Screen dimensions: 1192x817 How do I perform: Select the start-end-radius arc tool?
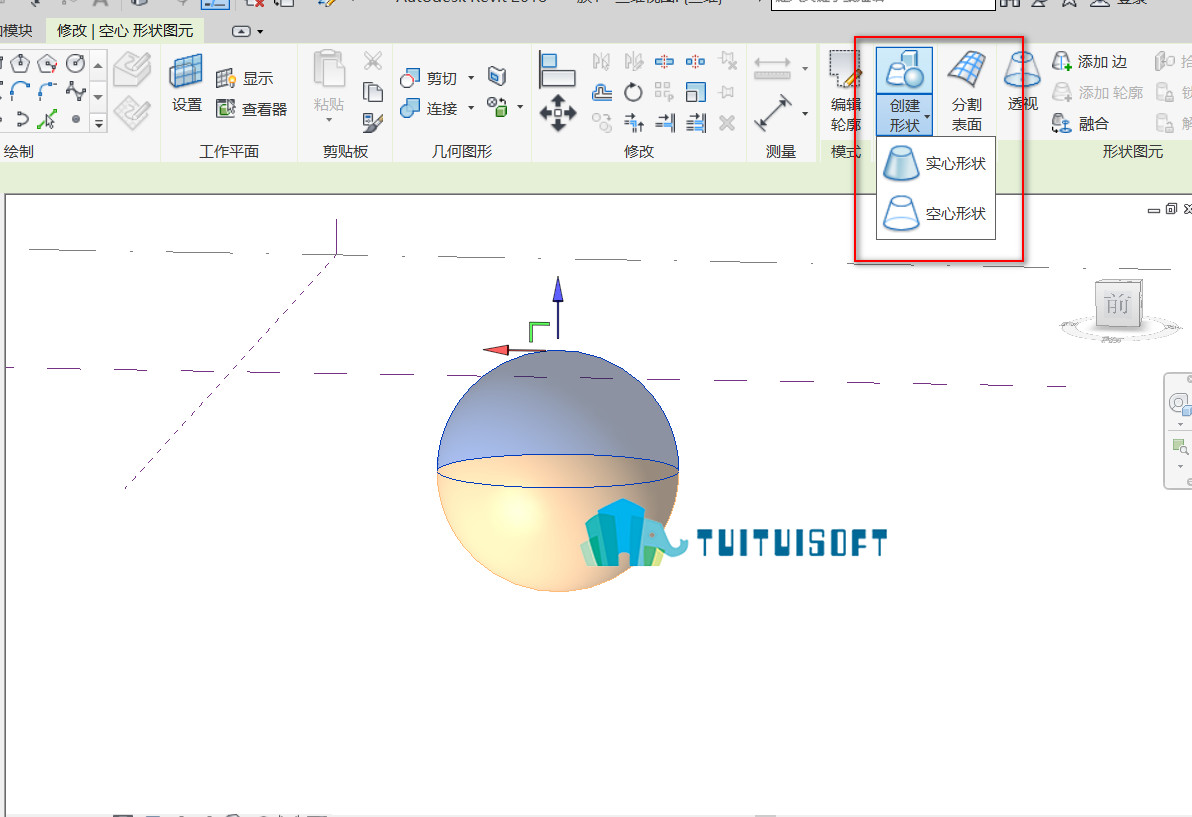tap(21, 91)
